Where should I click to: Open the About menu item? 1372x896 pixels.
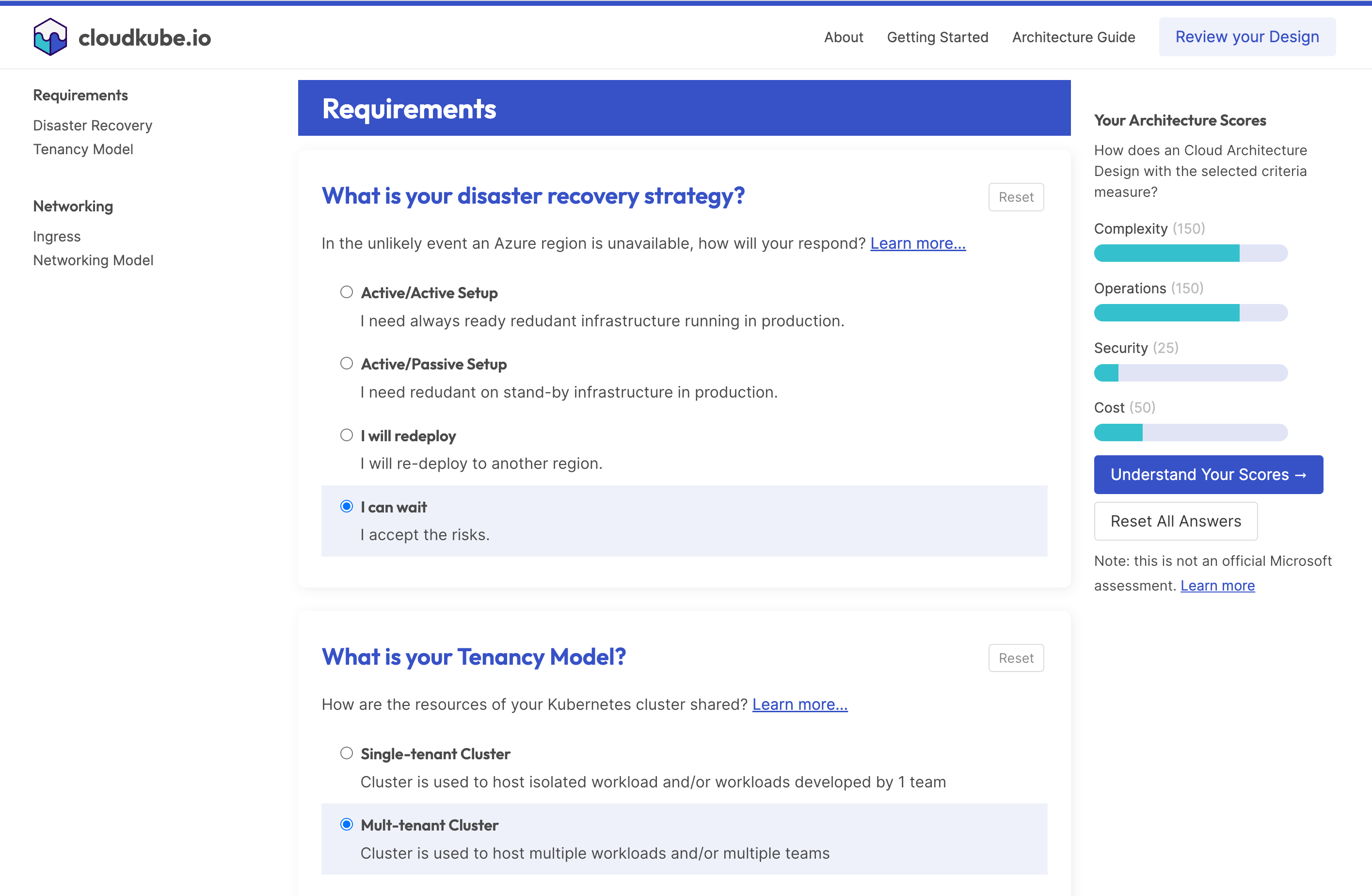click(x=843, y=37)
